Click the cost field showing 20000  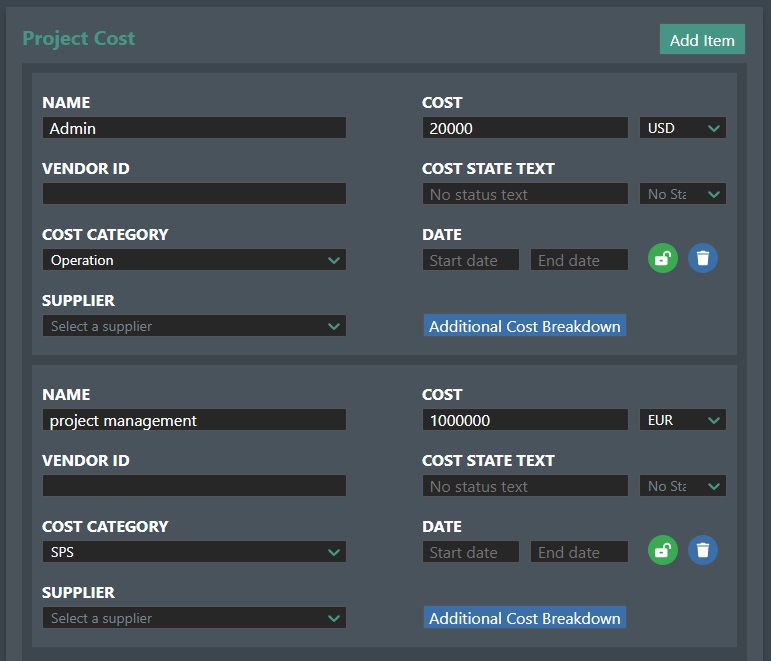(x=525, y=128)
